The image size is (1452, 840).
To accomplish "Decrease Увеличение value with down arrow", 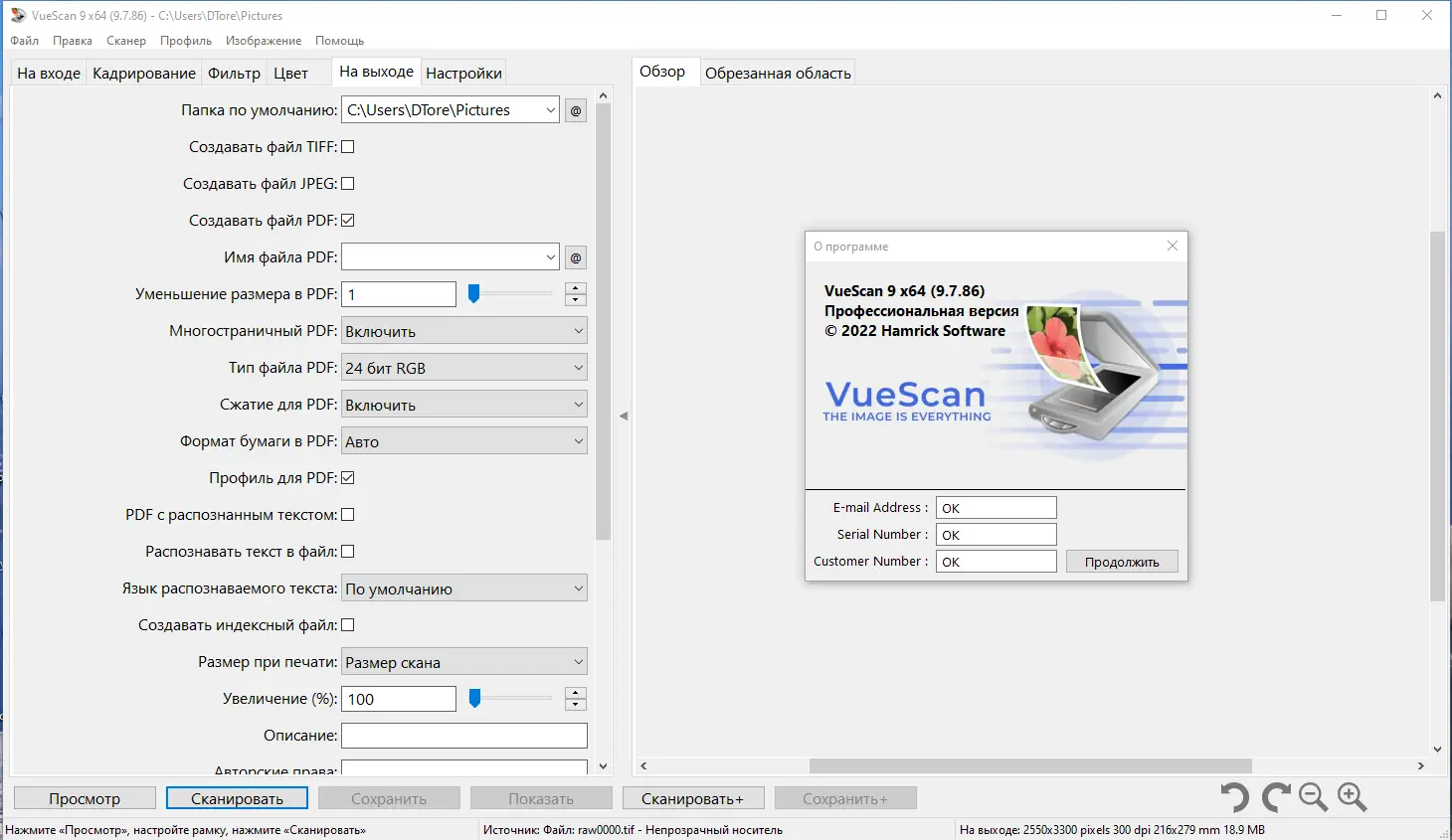I will 576,705.
